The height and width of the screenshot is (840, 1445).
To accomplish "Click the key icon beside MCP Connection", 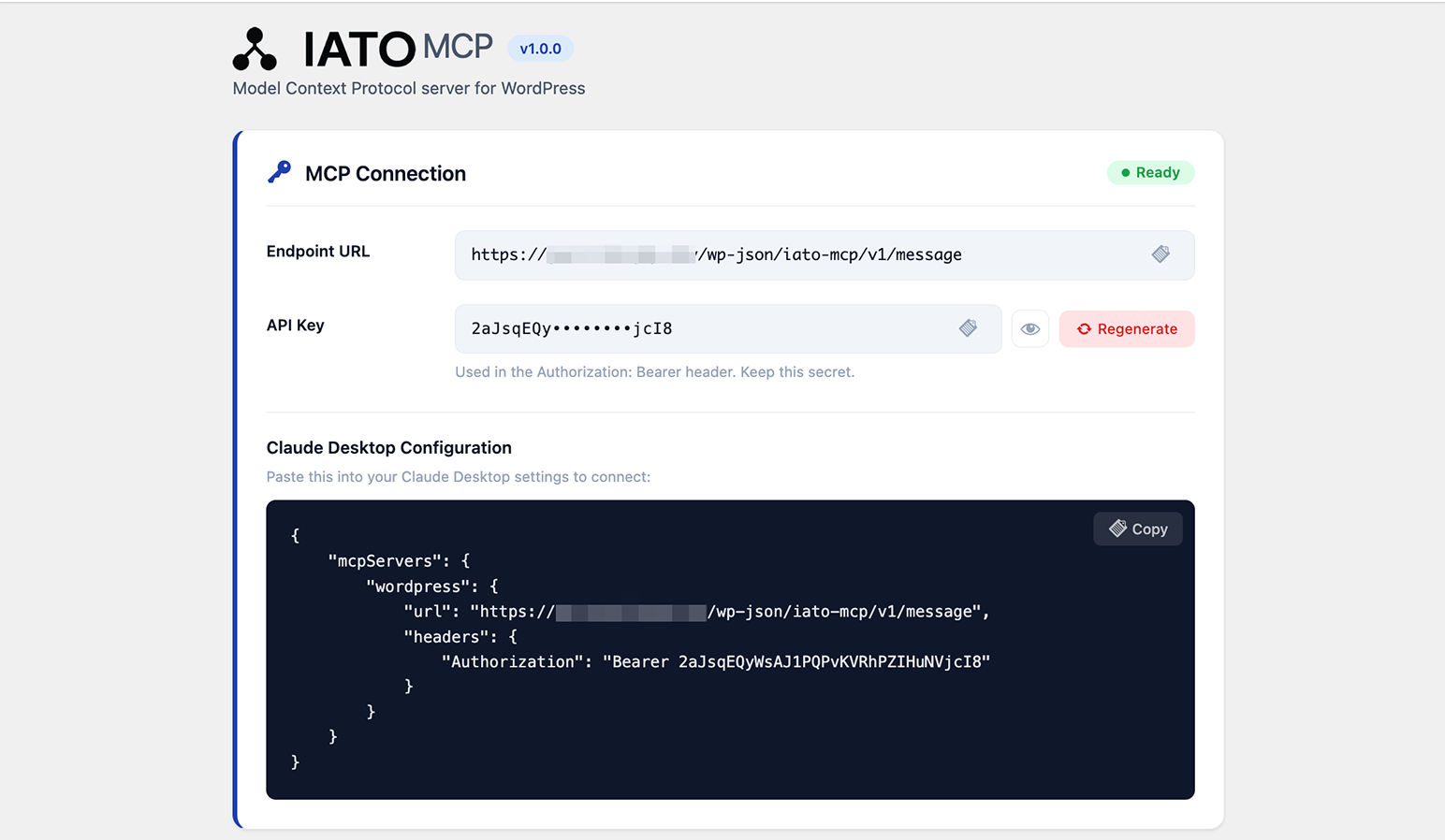I will pos(279,172).
